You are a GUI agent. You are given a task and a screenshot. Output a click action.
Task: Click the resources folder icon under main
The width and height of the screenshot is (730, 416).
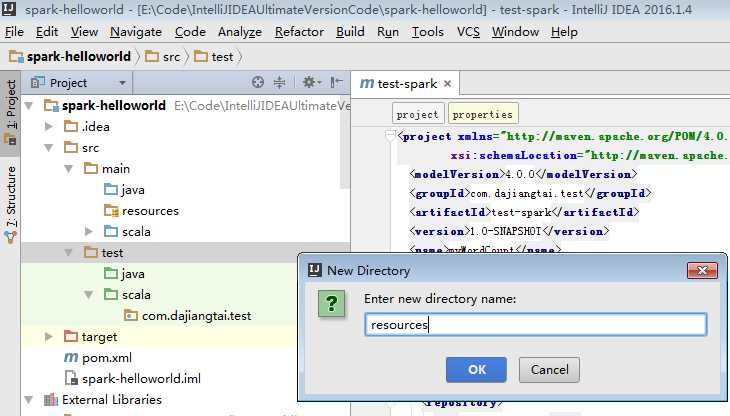point(111,211)
